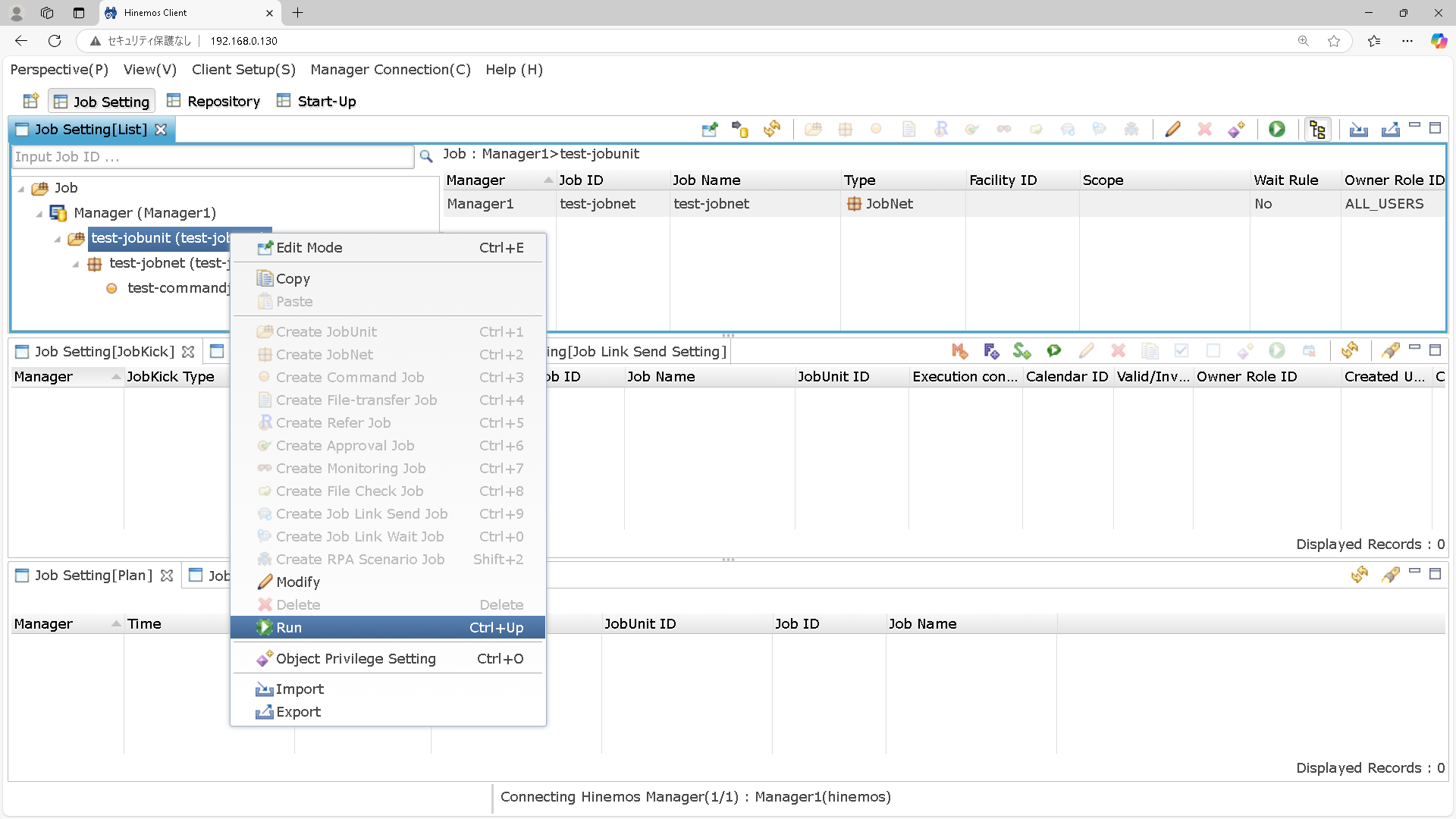Click the orange M JobKick create icon
The height and width of the screenshot is (819, 1456).
959,351
